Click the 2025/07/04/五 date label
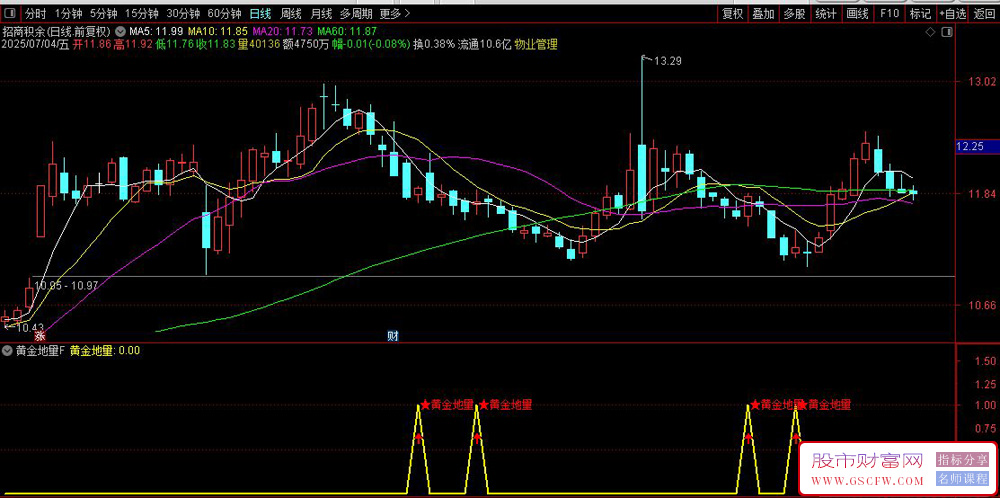This screenshot has width=1000, height=498. pyautogui.click(x=33, y=44)
